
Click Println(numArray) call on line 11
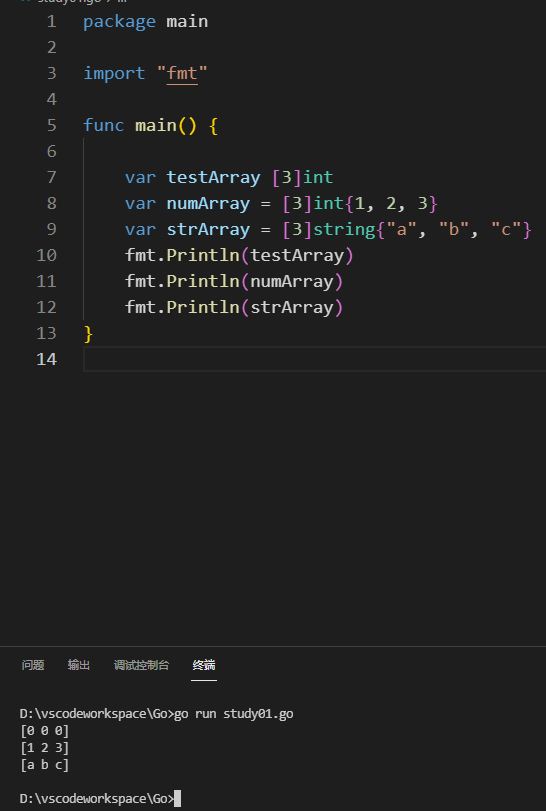(254, 281)
